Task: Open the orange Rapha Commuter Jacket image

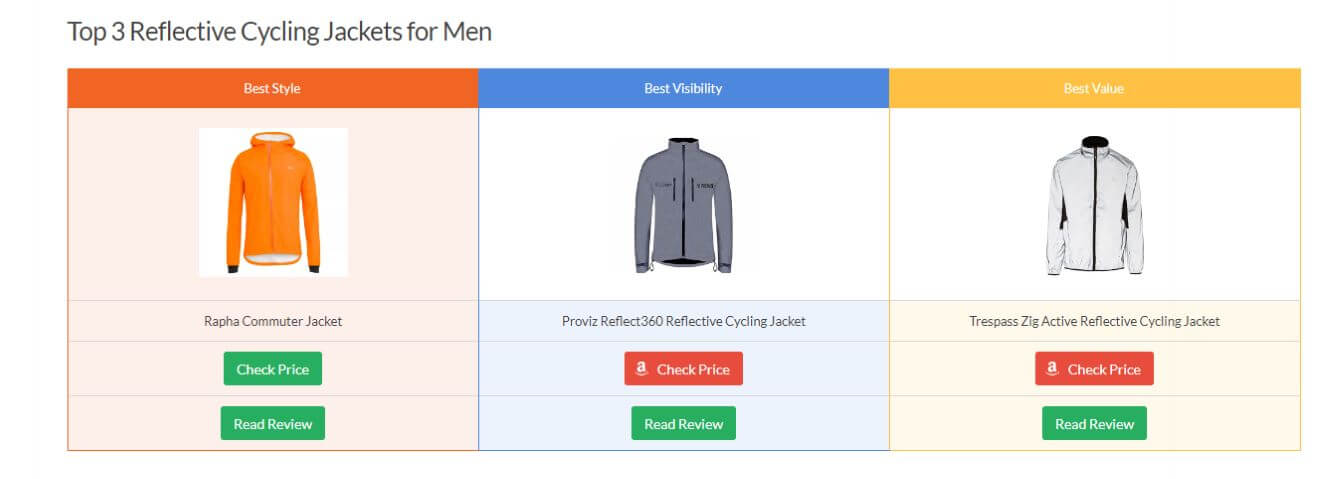Action: pyautogui.click(x=273, y=202)
